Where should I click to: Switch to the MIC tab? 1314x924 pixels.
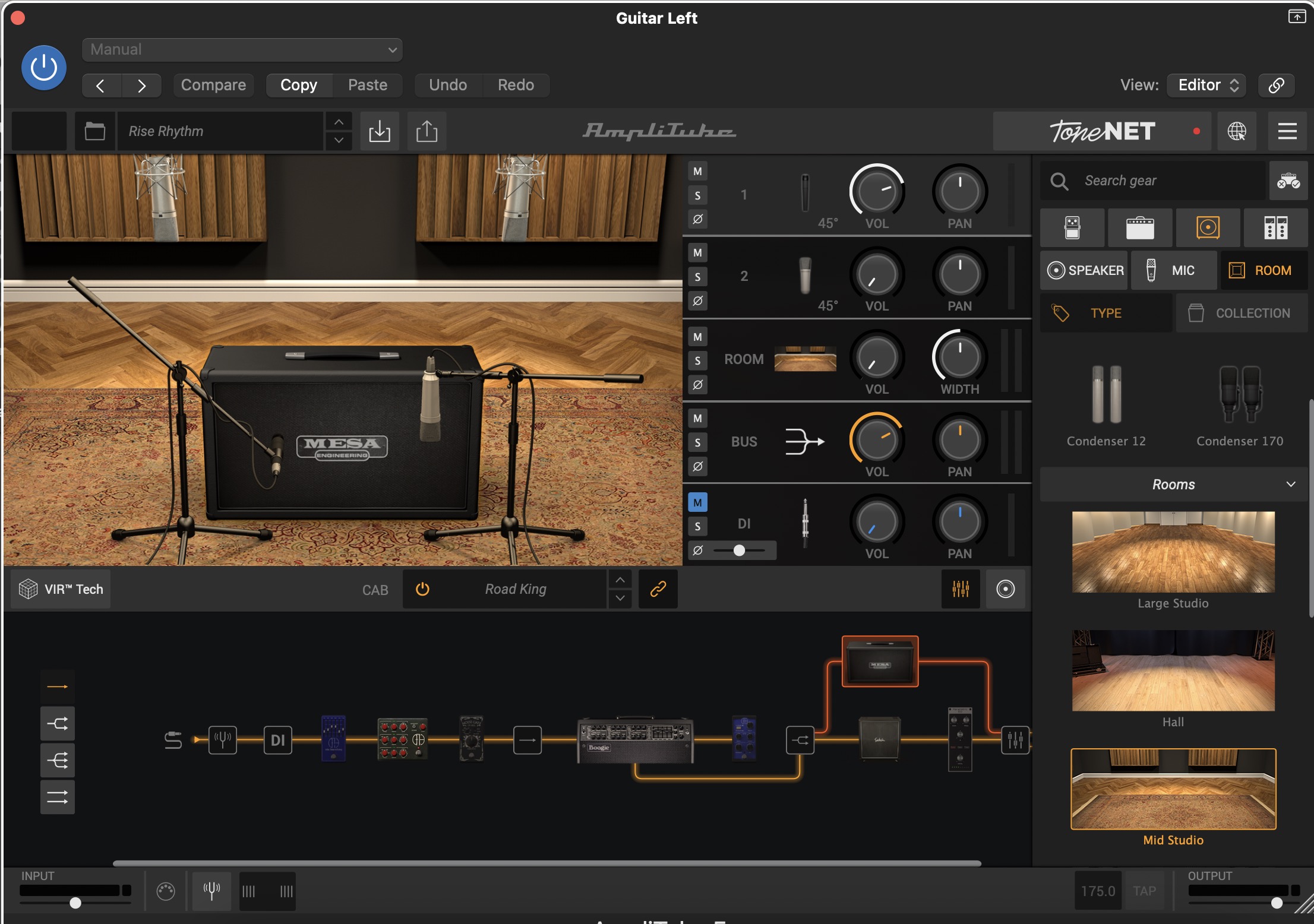[1174, 270]
